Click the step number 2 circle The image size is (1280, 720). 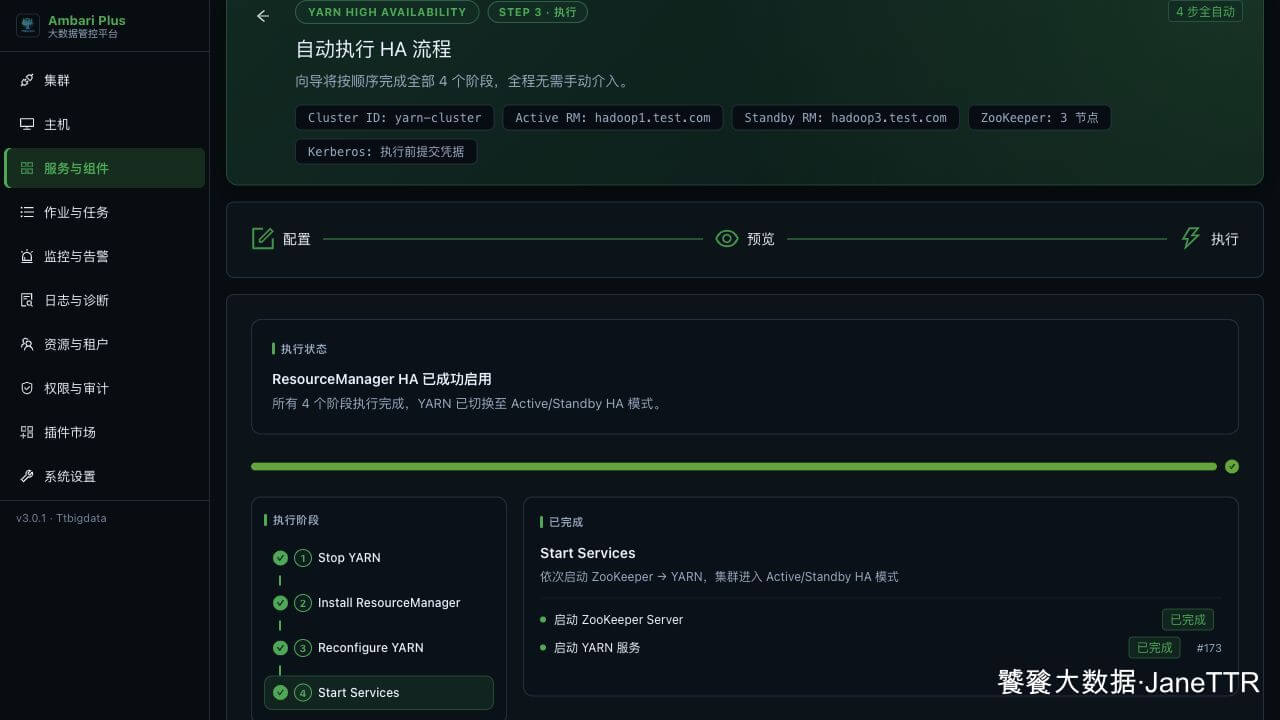(x=303, y=603)
